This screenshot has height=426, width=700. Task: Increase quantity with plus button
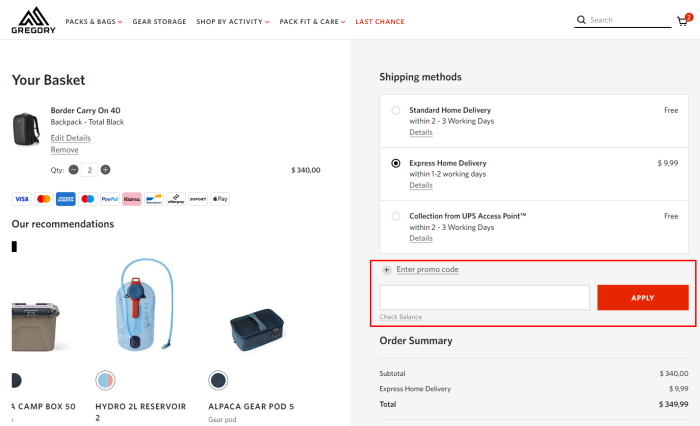click(106, 170)
